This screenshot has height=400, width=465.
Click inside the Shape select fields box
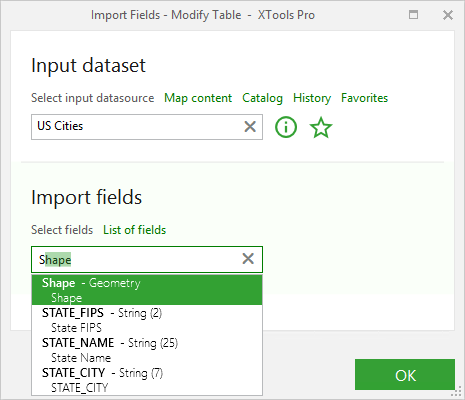137,259
